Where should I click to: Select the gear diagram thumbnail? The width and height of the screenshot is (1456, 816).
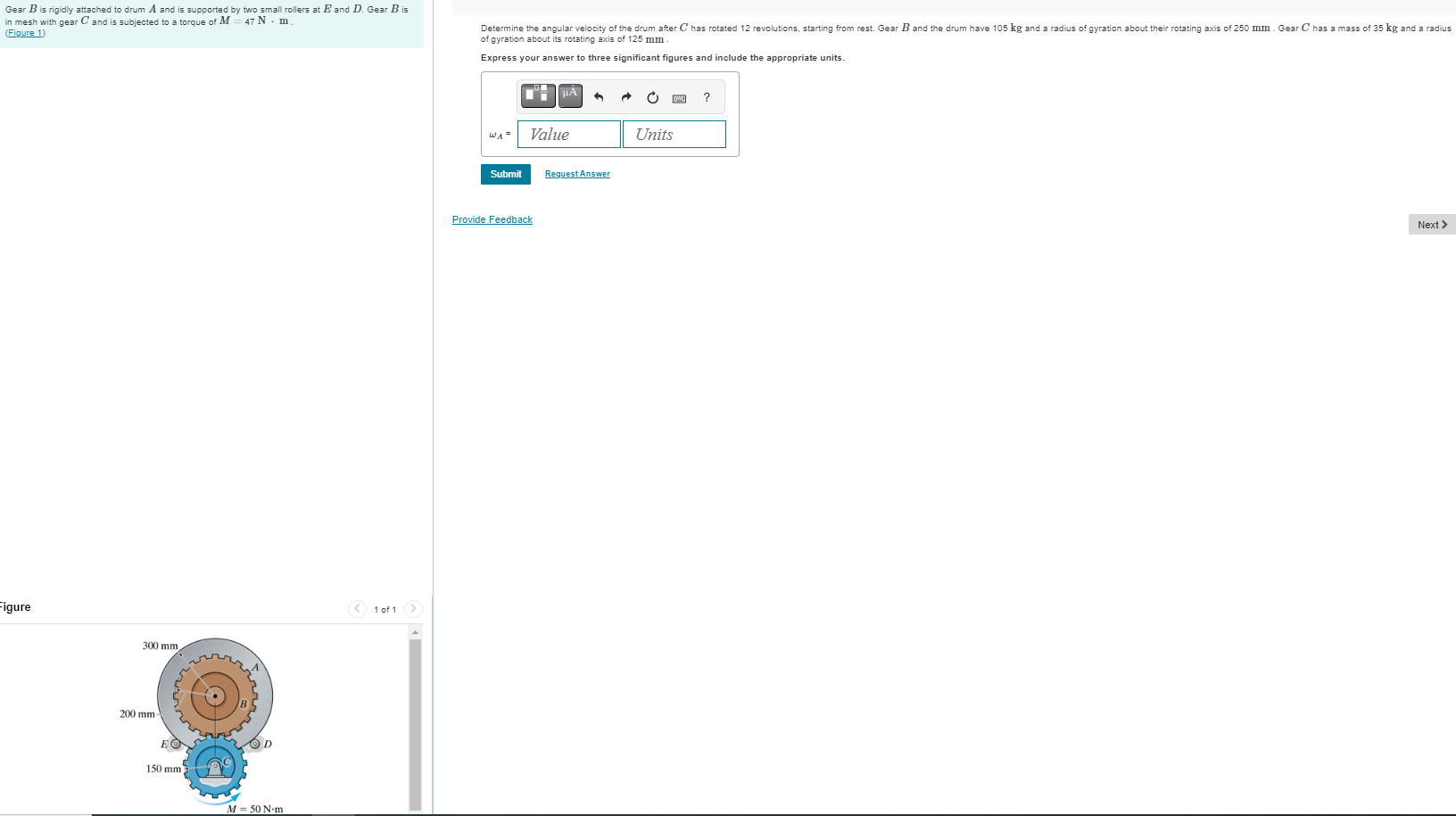(x=214, y=713)
